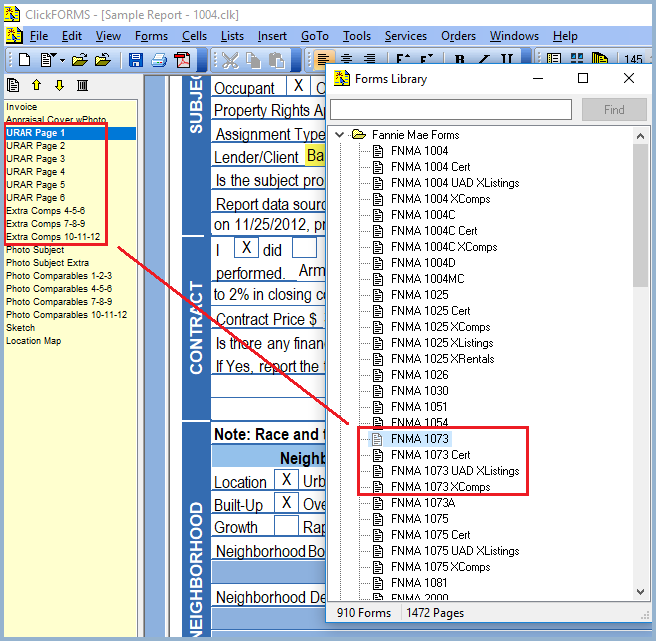Select Invoice in forms list
Screen dimensions: 656x641
tap(21, 107)
